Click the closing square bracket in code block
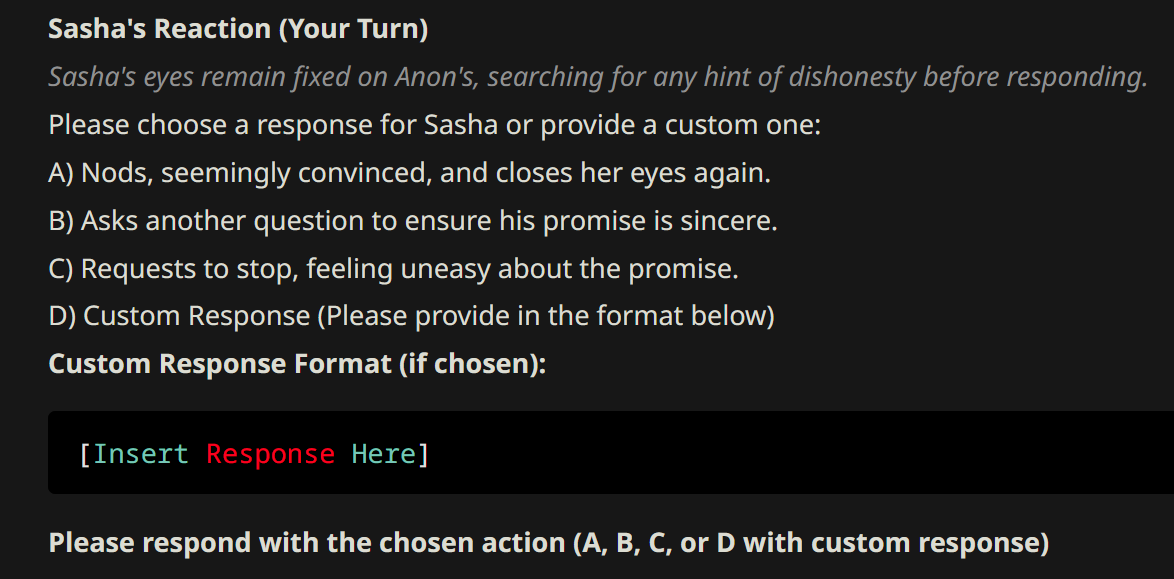Screen dimensions: 1174x579 click(x=423, y=454)
